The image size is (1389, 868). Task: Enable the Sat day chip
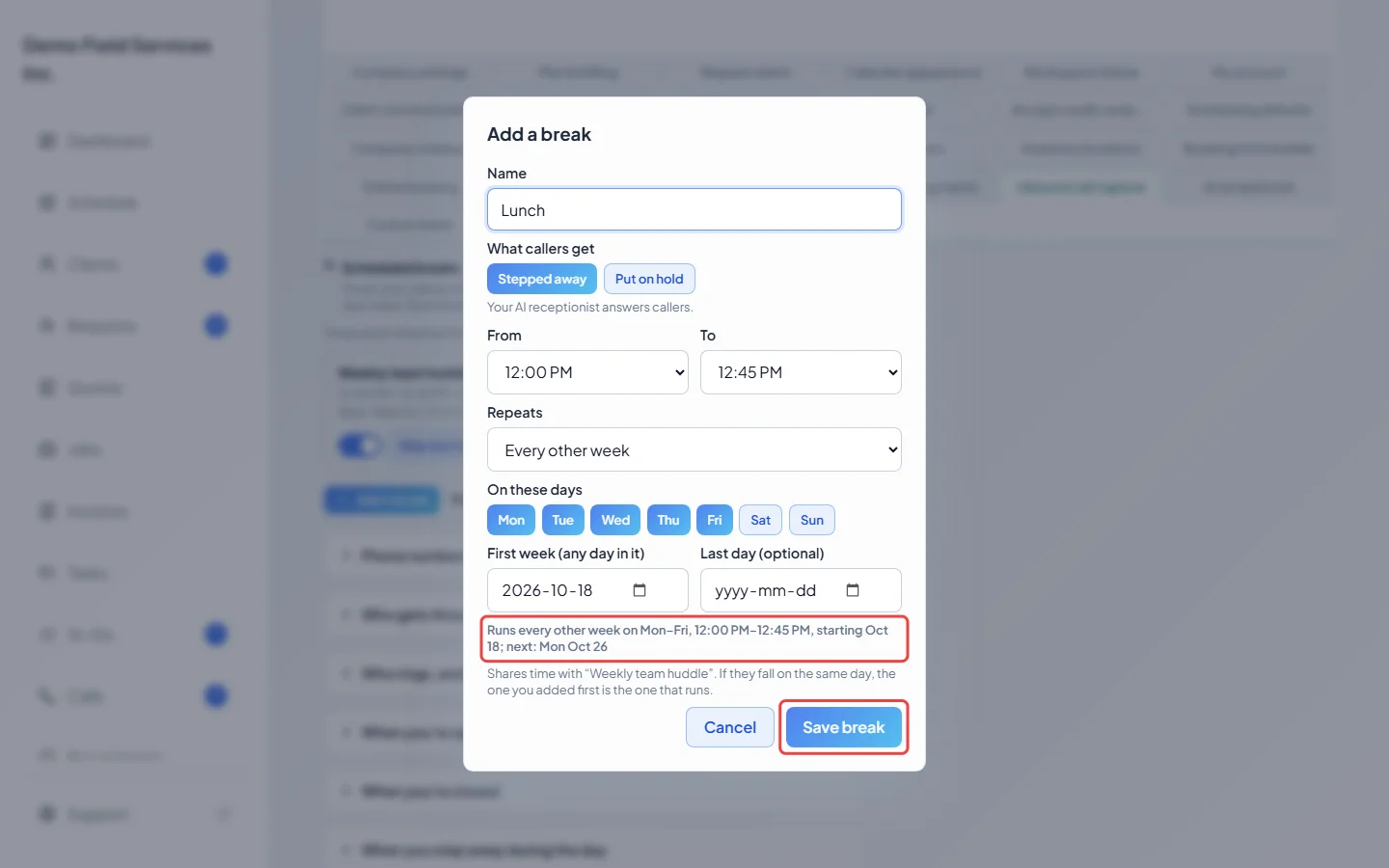click(x=761, y=520)
